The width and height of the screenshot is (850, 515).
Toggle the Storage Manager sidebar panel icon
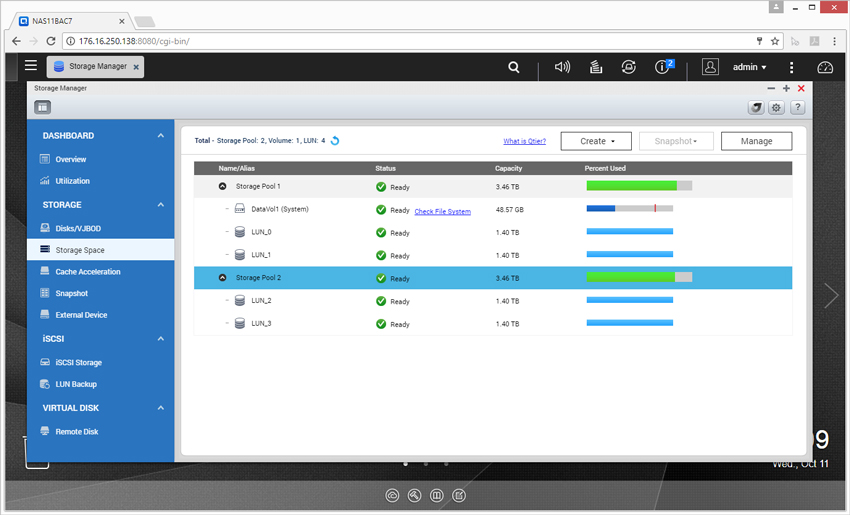[x=42, y=107]
